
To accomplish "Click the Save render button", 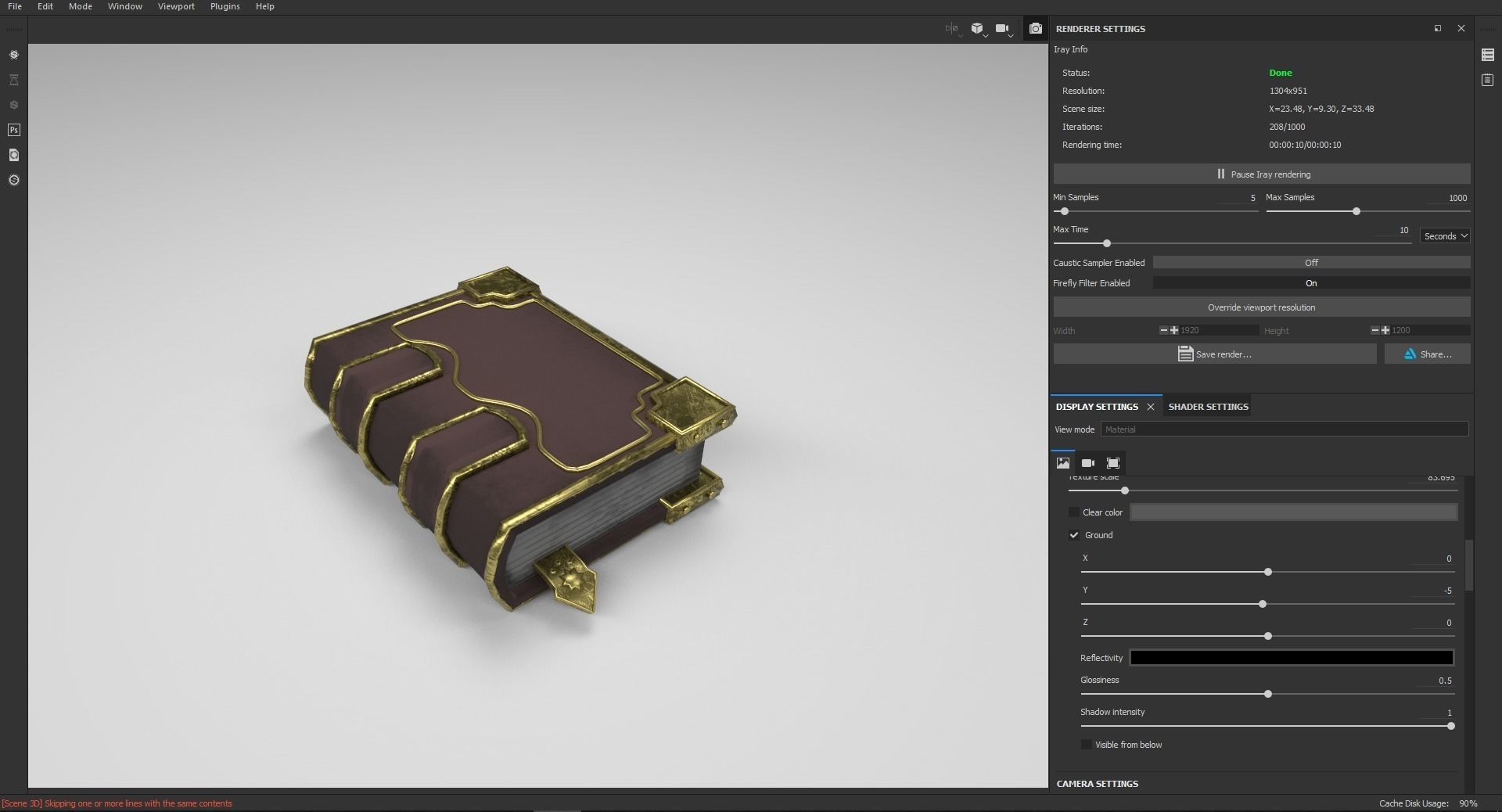I will 1215,354.
